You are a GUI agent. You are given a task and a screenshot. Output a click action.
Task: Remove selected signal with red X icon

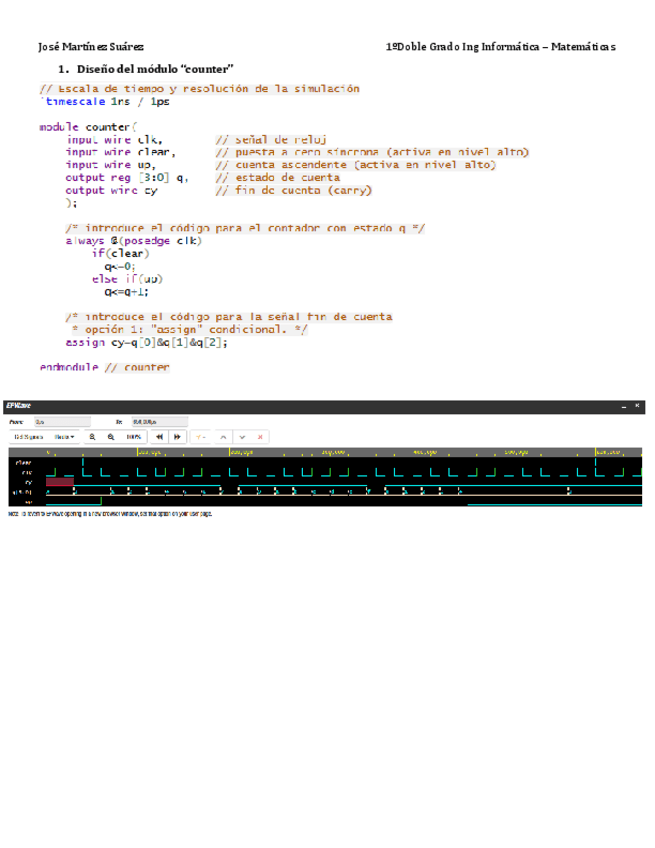(261, 437)
